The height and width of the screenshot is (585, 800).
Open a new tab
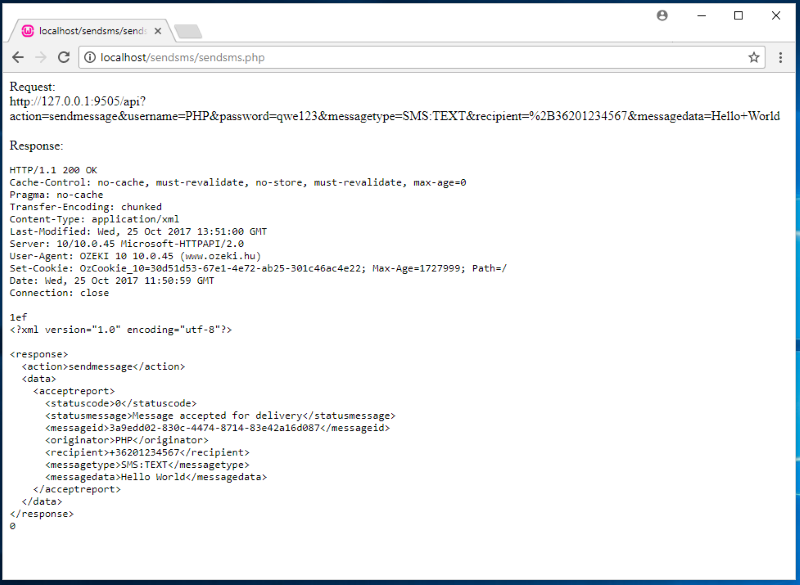click(188, 32)
